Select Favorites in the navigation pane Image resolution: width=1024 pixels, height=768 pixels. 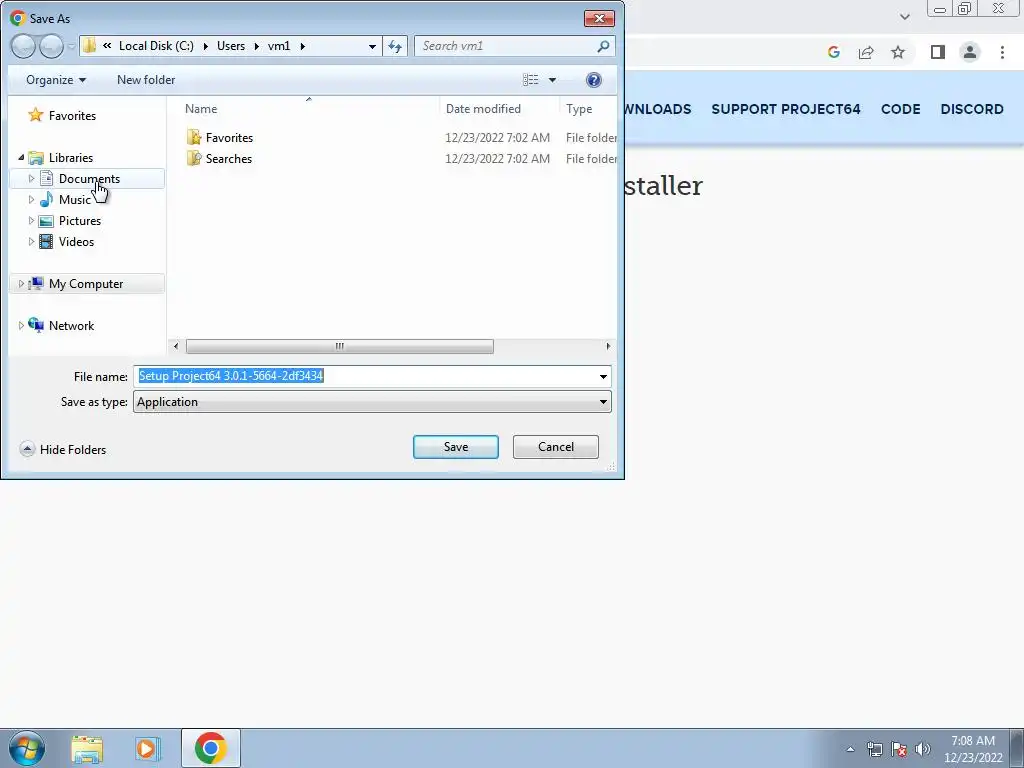[x=72, y=116]
